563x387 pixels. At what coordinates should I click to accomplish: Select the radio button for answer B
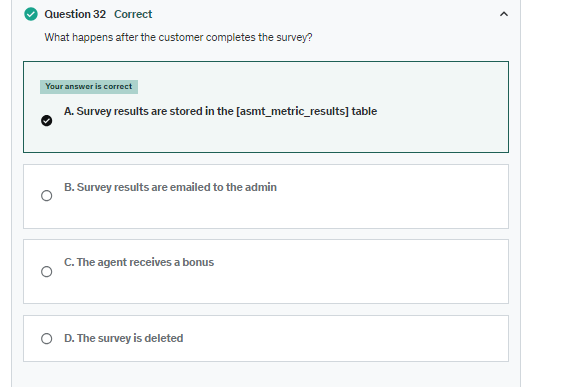[x=46, y=196]
